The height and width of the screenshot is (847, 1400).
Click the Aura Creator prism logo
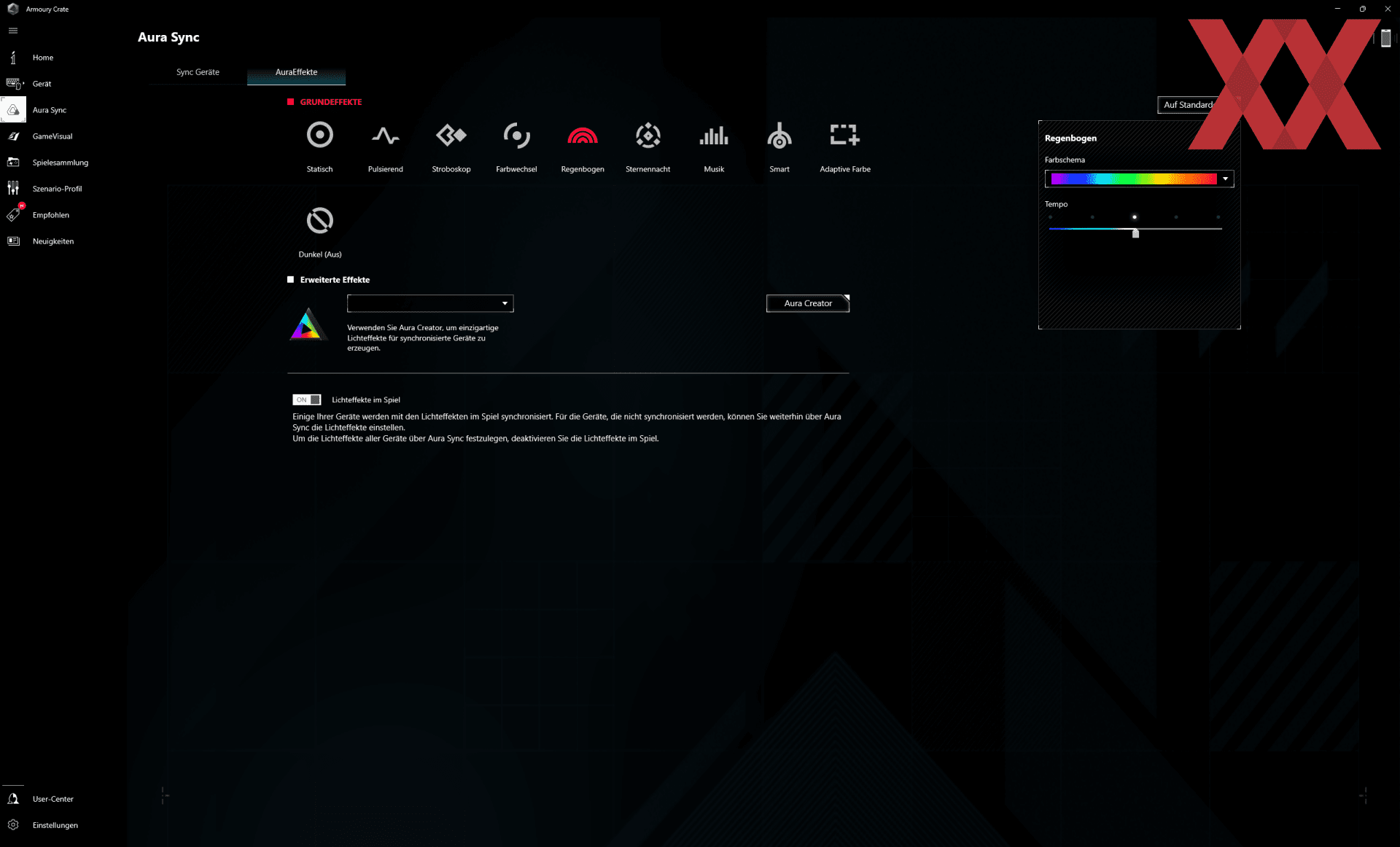(x=308, y=324)
